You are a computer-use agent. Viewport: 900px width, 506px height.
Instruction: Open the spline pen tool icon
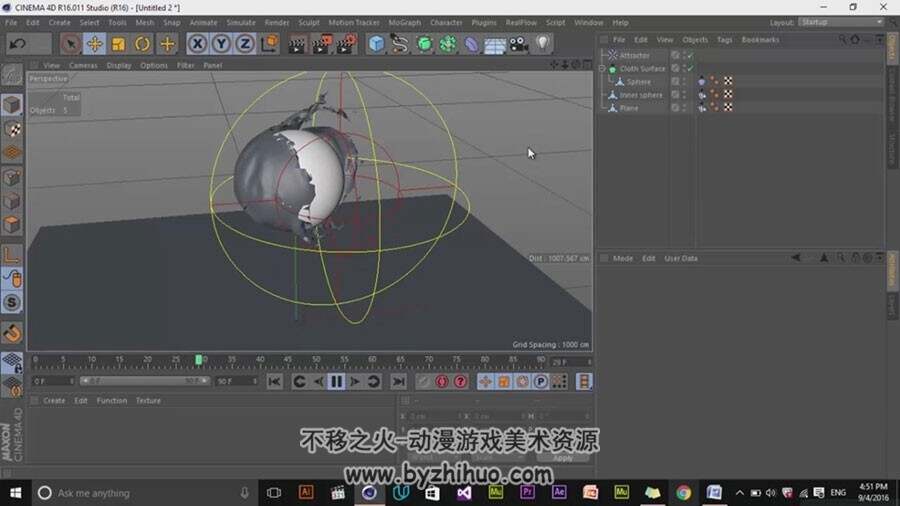tap(399, 44)
